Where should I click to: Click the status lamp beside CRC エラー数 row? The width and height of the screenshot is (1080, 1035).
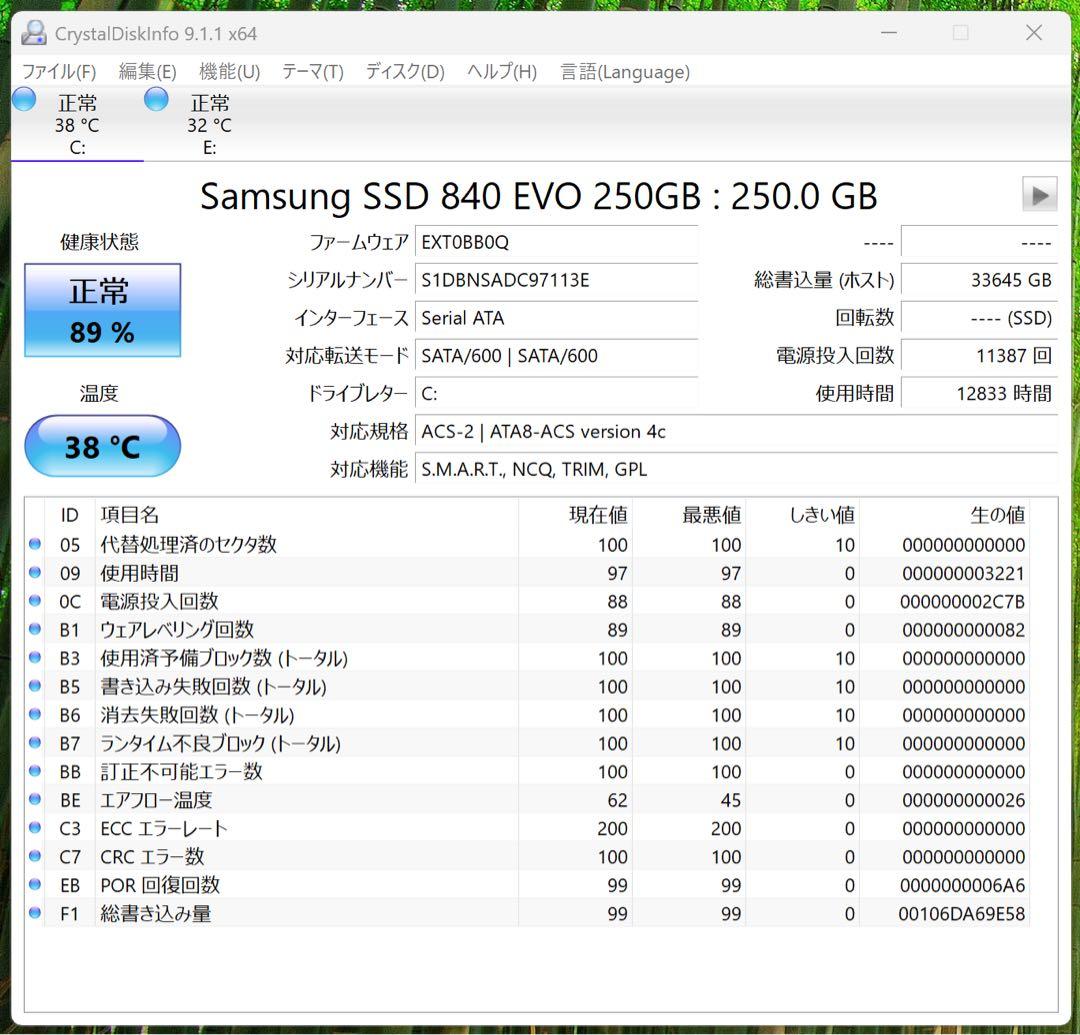tap(34, 857)
